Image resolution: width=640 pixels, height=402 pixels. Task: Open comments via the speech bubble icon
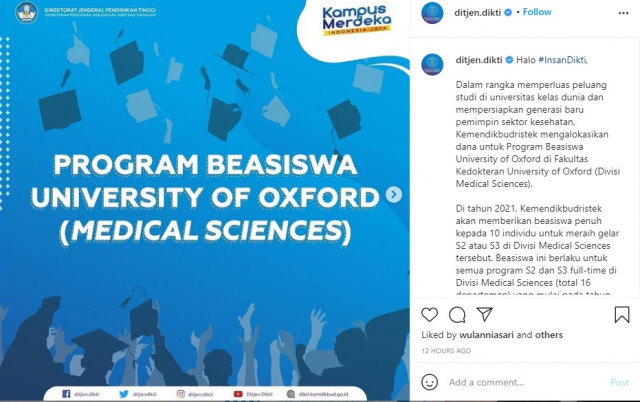(x=458, y=315)
